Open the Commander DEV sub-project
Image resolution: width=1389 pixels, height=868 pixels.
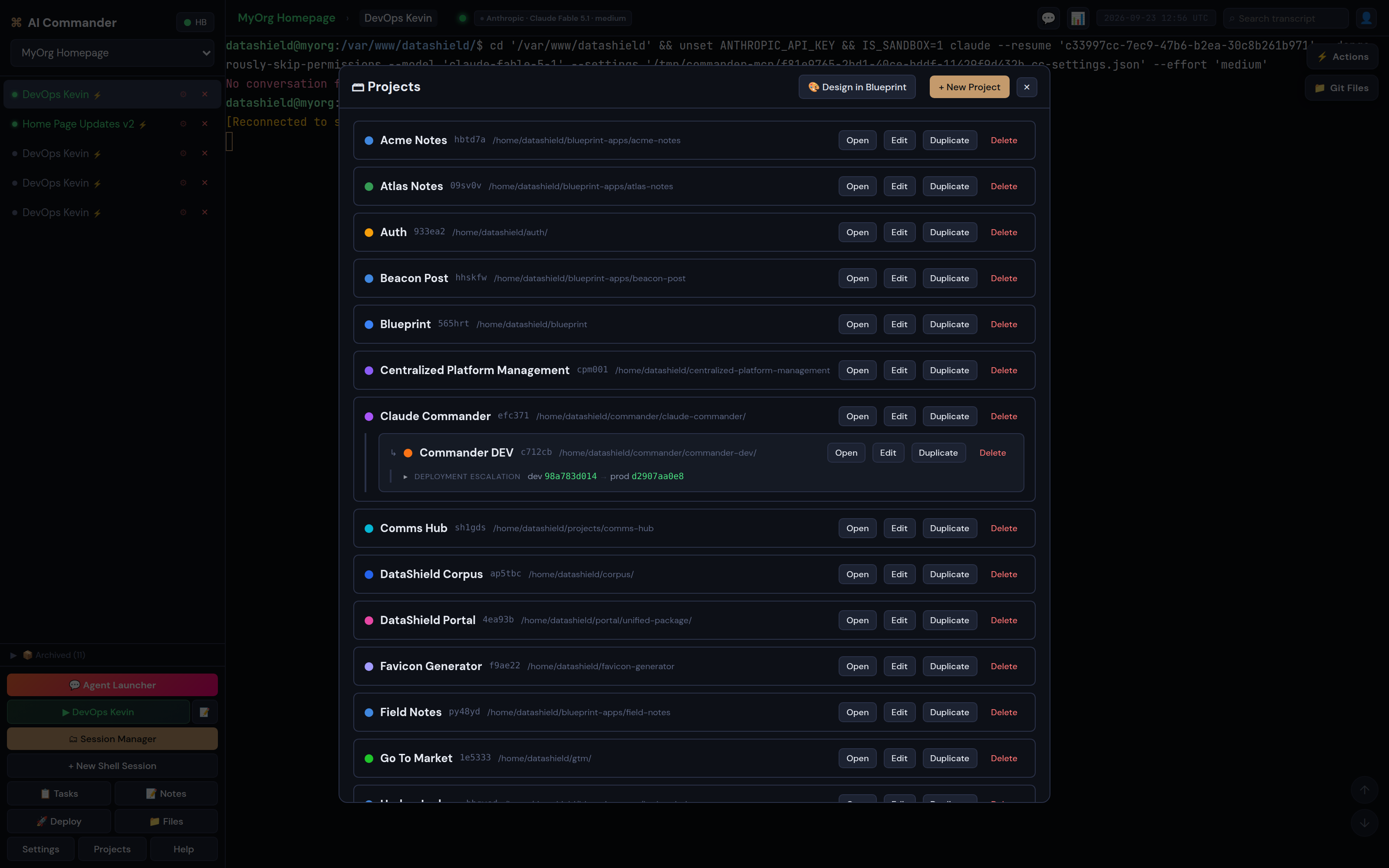coord(846,453)
